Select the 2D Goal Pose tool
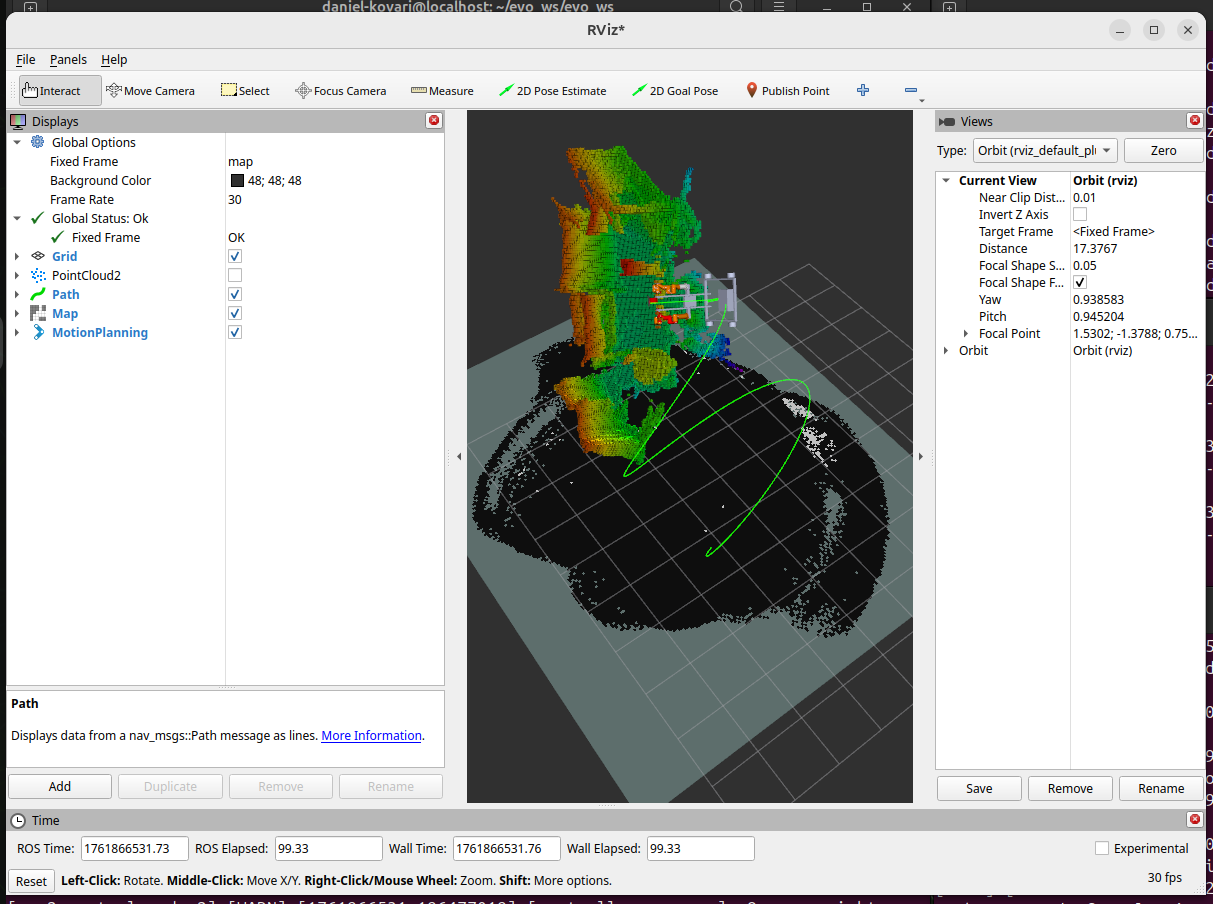This screenshot has width=1213, height=904. (675, 91)
